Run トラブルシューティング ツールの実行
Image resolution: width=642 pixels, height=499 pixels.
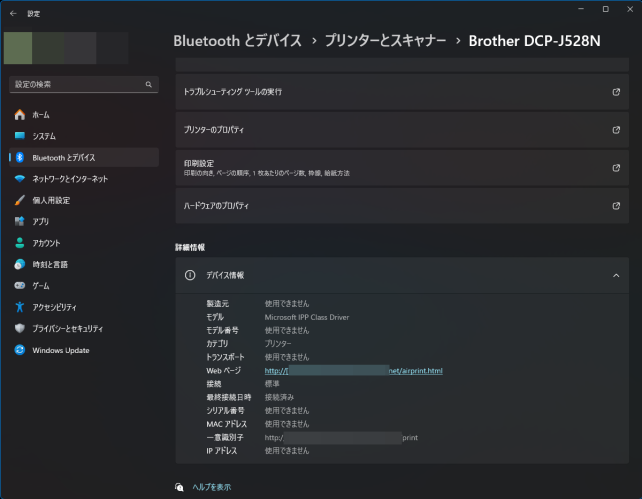pyautogui.click(x=402, y=92)
